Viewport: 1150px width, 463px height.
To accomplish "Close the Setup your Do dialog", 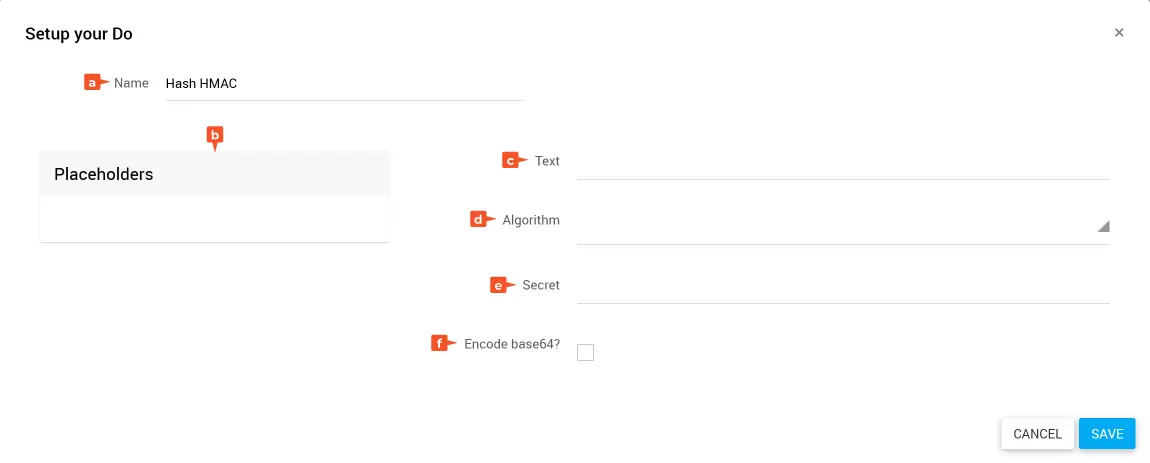I will [x=1119, y=33].
